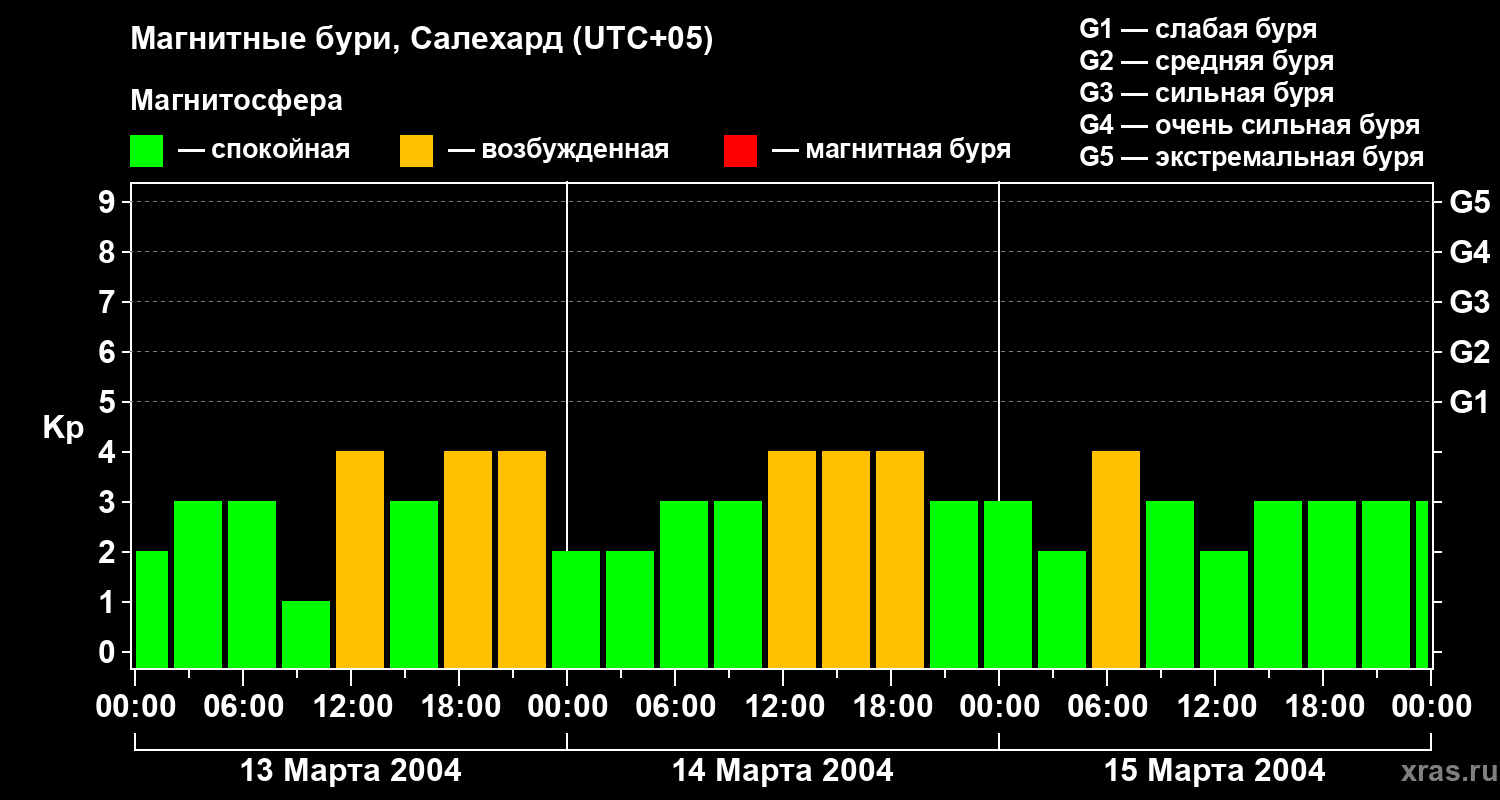Select the '14 Марта 2004' date label

click(783, 771)
